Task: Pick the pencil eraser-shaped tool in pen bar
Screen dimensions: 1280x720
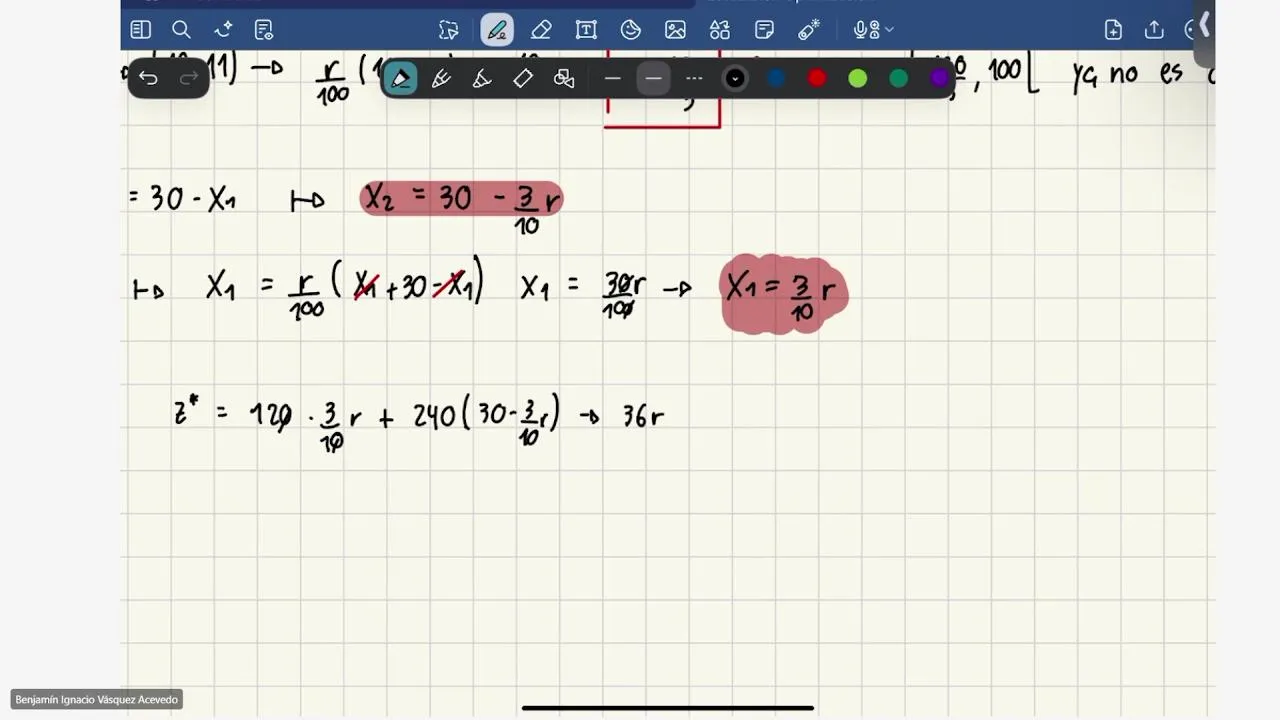Action: [523, 78]
